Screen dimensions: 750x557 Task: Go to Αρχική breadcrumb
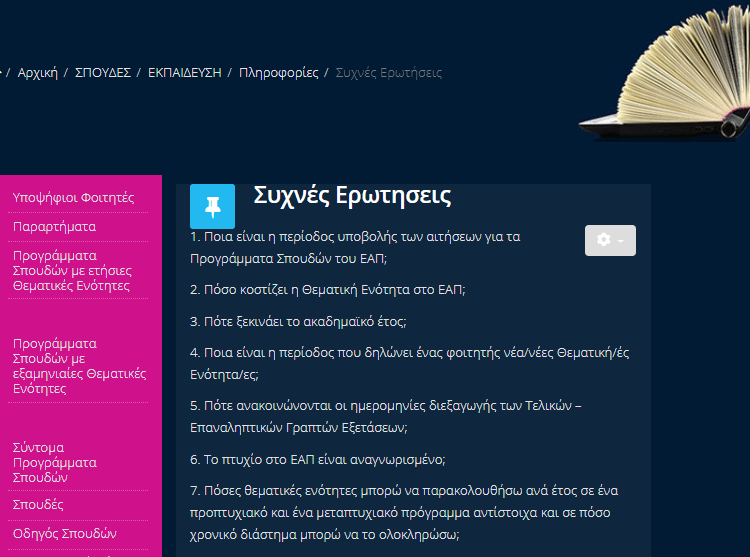(38, 73)
